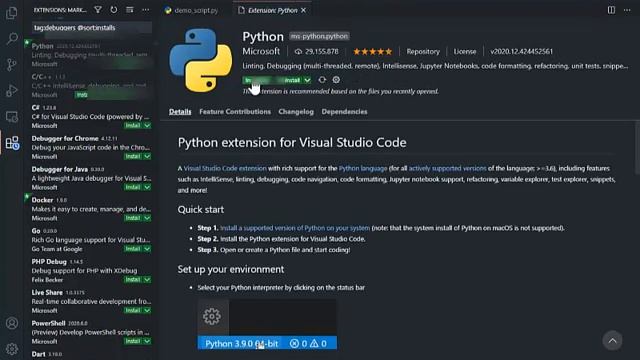
Task: Open editor more actions menu
Action: 627,10
